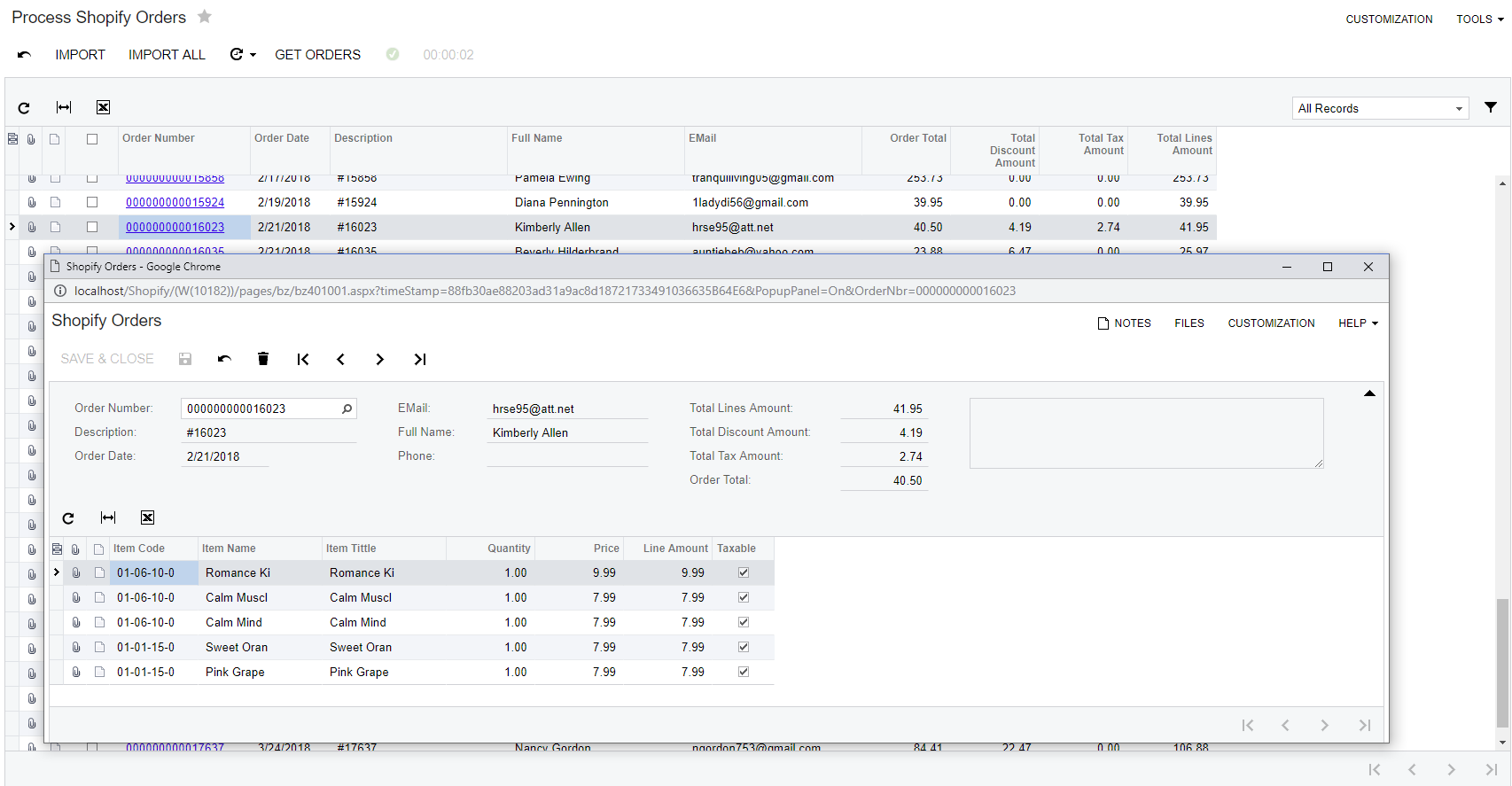Fit columns in main orders grid
This screenshot has width=1512, height=786.
[x=64, y=108]
